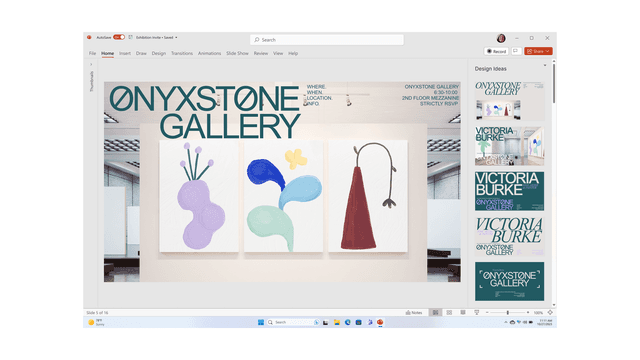
Task: Start Slide Show from status bar icon
Action: [x=476, y=313]
